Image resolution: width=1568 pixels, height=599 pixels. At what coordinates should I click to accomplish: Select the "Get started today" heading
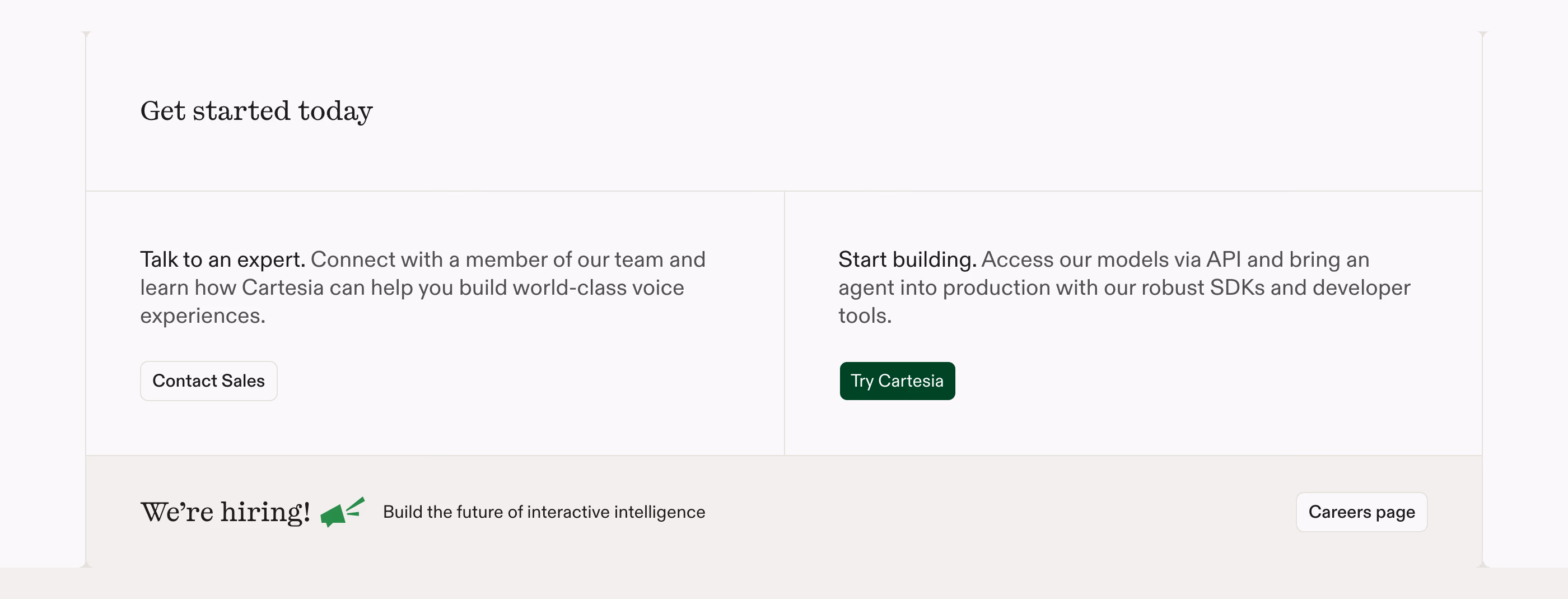pyautogui.click(x=256, y=111)
